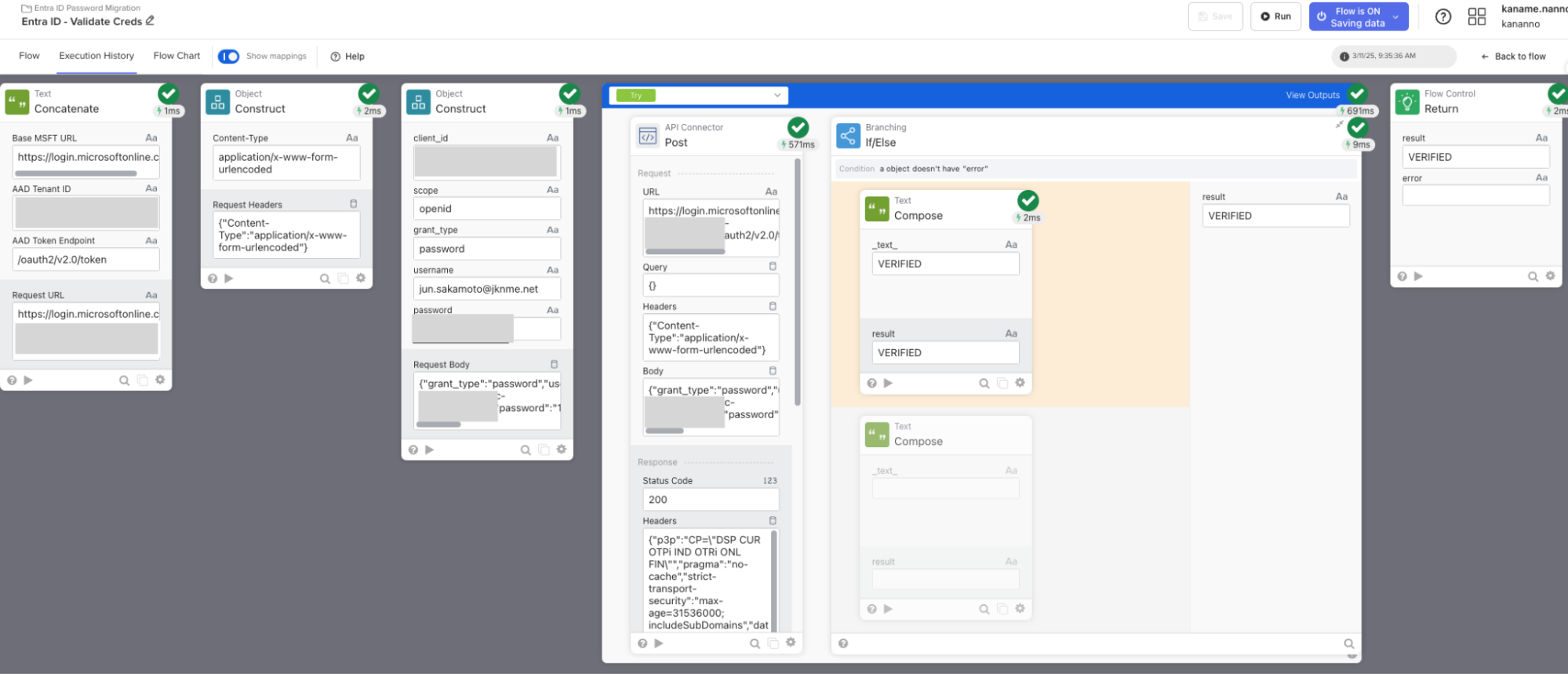Click the collapse arrows icon on If/Else card
The height and width of the screenshot is (674, 1568).
[1339, 125]
